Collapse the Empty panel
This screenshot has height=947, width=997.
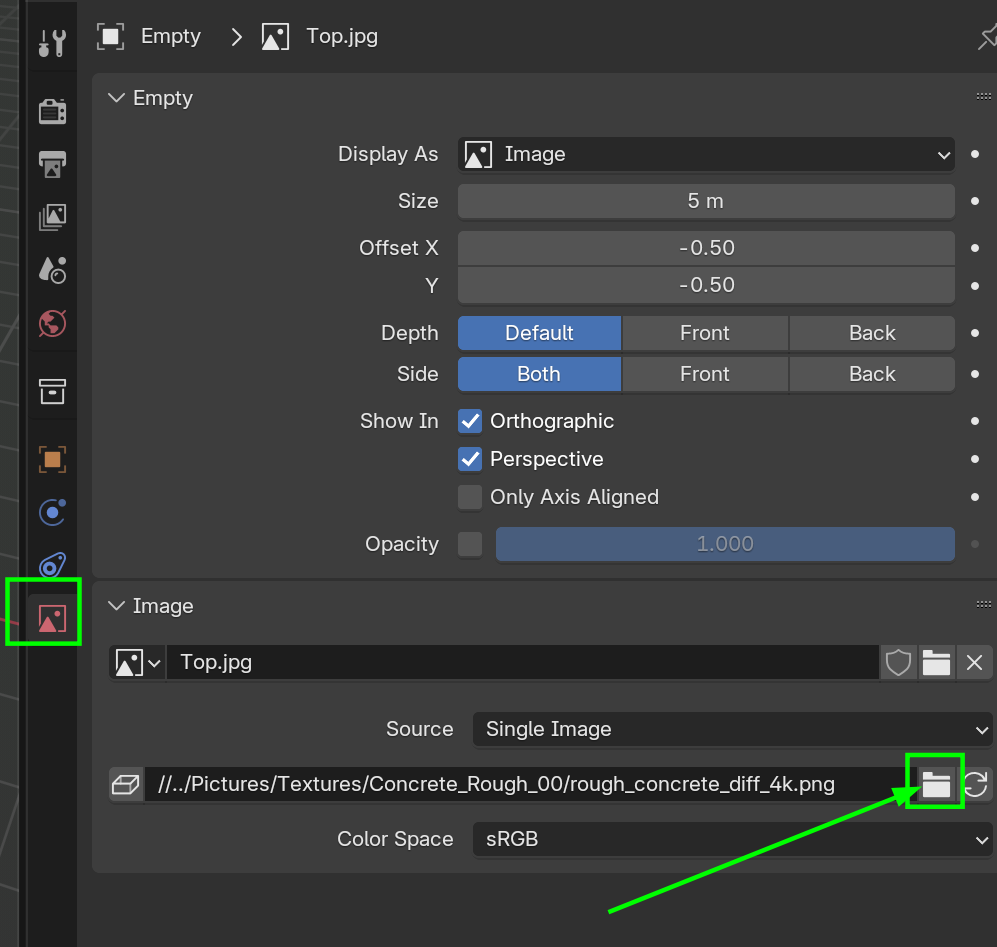coord(117,98)
